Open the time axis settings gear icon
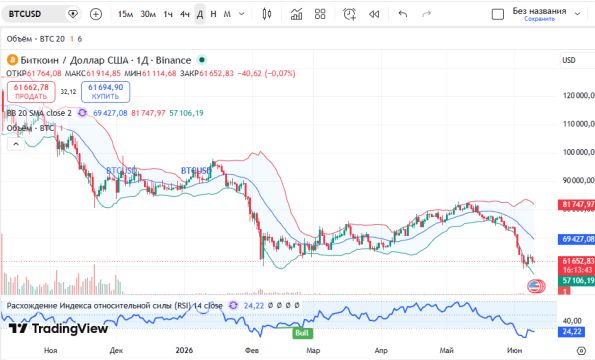The height and width of the screenshot is (360, 595). coord(581,350)
